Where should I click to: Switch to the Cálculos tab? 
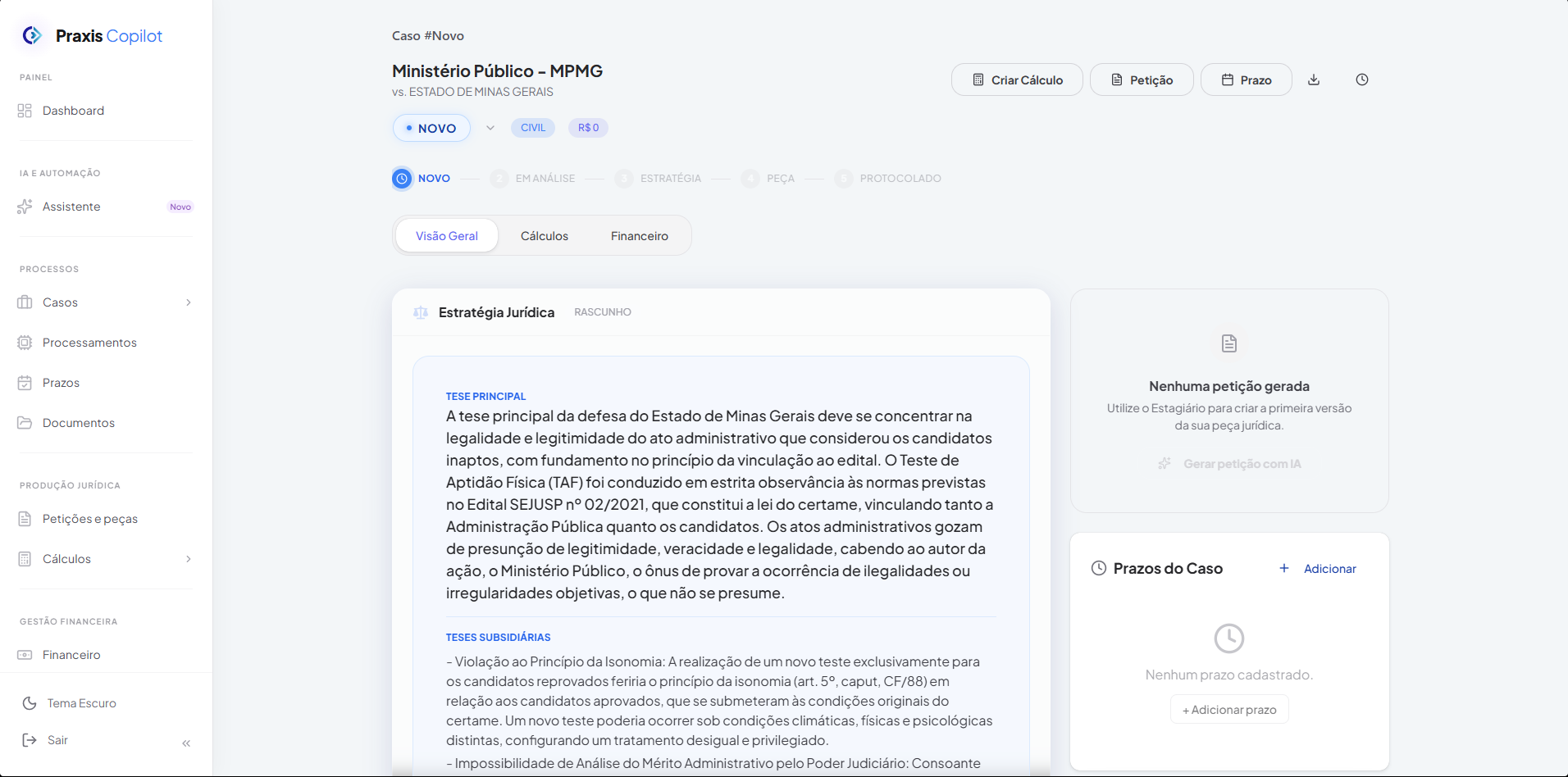pyautogui.click(x=544, y=236)
